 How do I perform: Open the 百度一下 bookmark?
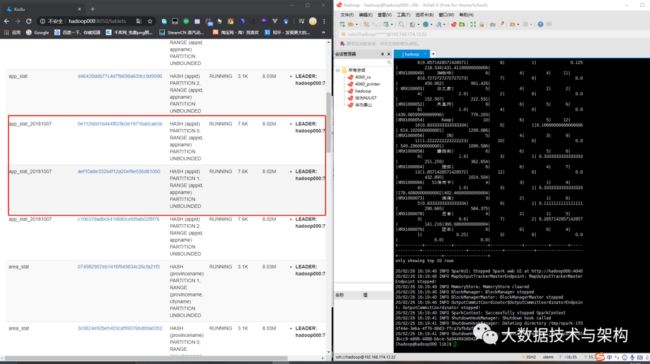[77, 32]
